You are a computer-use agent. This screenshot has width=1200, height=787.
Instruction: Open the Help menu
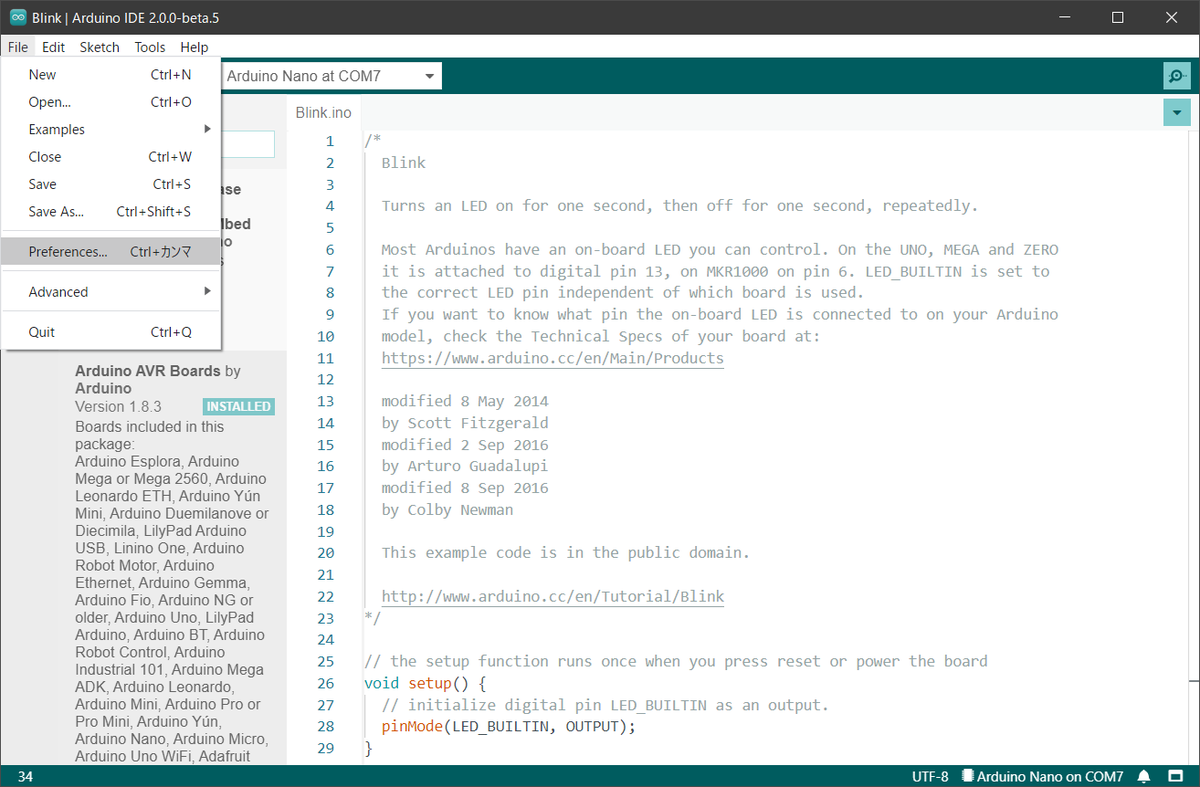pyautogui.click(x=194, y=47)
